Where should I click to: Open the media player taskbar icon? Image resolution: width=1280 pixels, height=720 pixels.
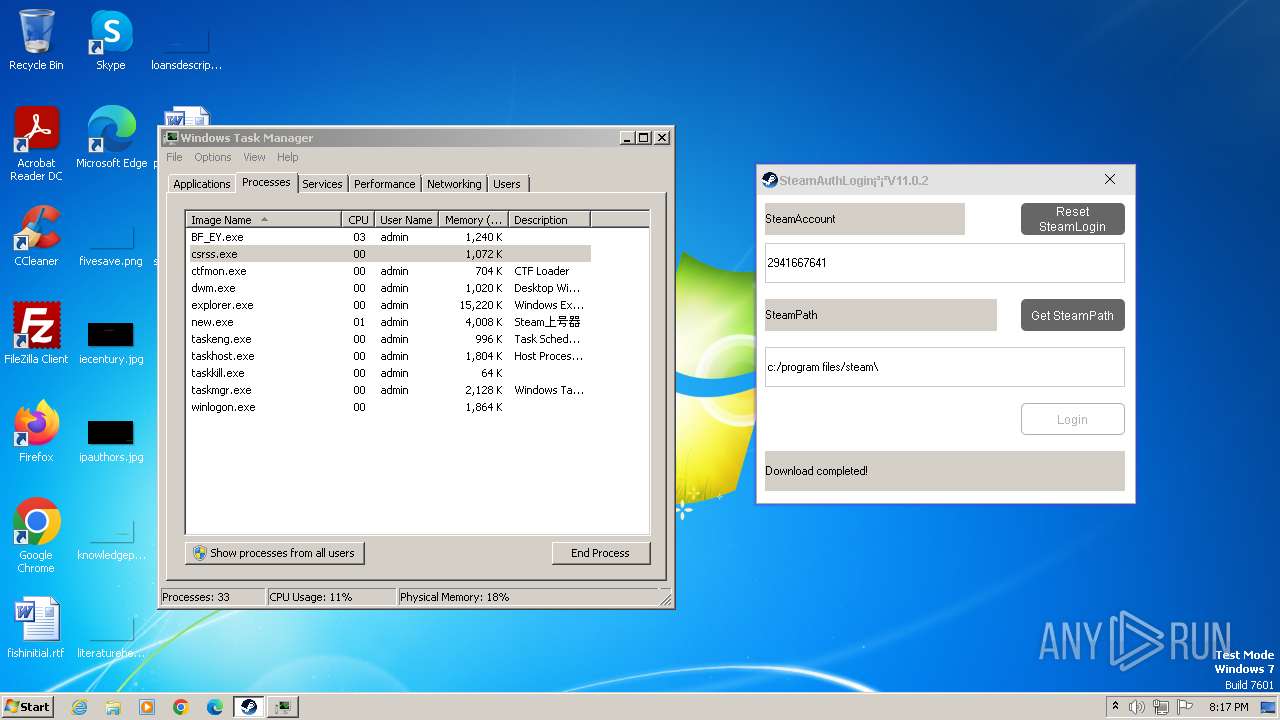click(x=147, y=707)
